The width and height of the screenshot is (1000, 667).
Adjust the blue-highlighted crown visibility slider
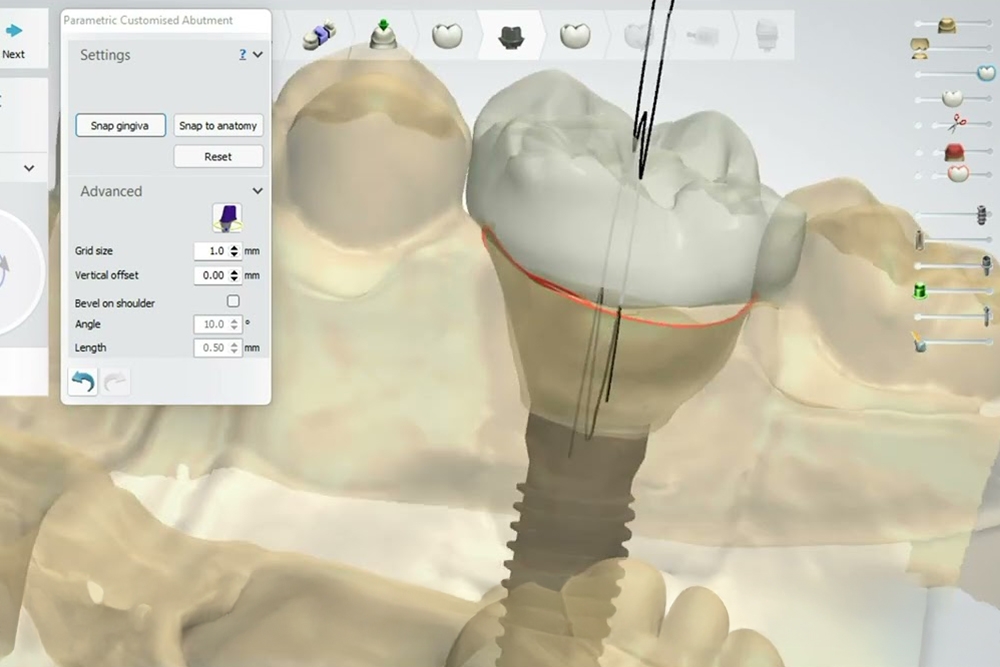pos(986,73)
